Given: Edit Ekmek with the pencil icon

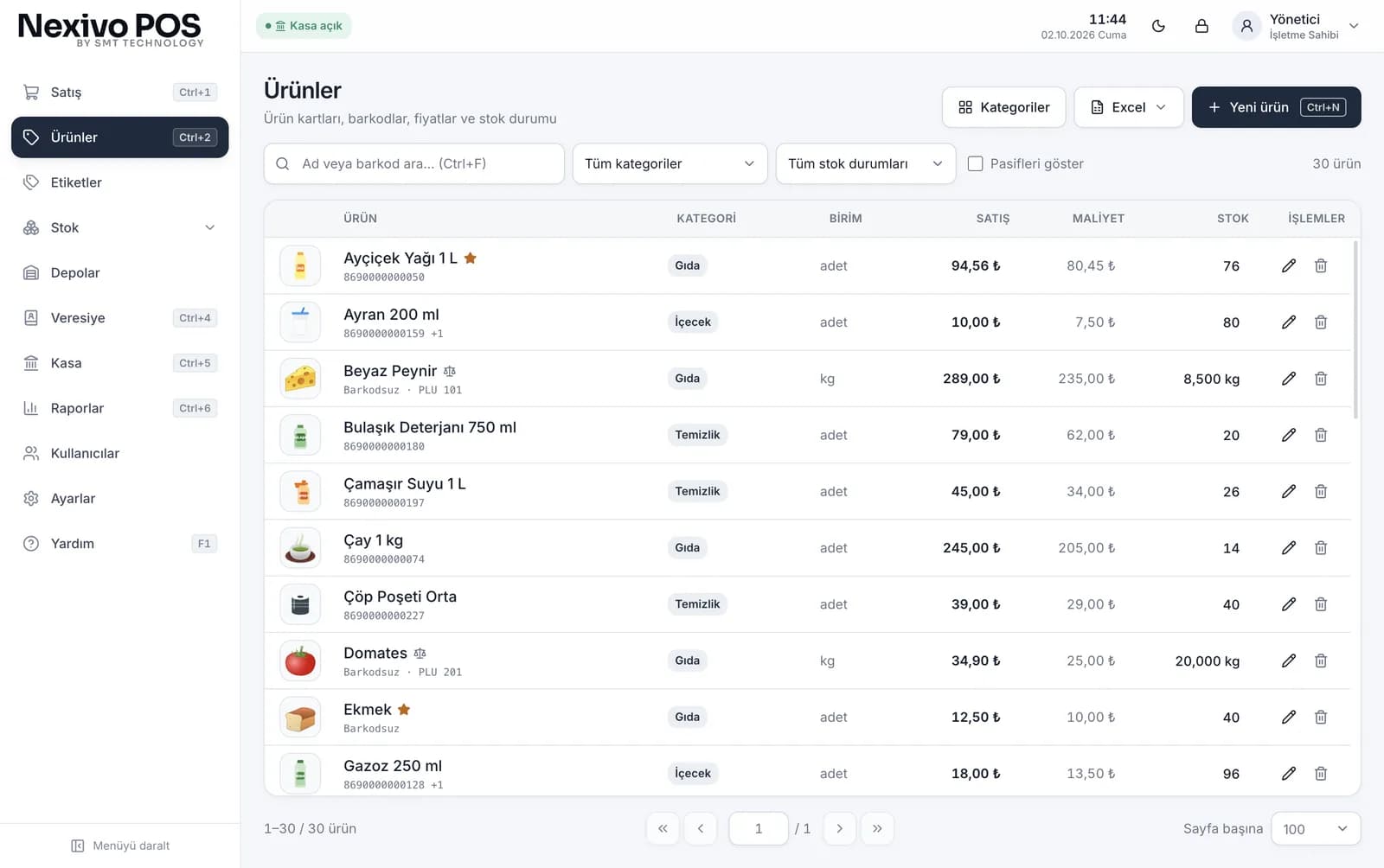Looking at the screenshot, I should tap(1289, 717).
